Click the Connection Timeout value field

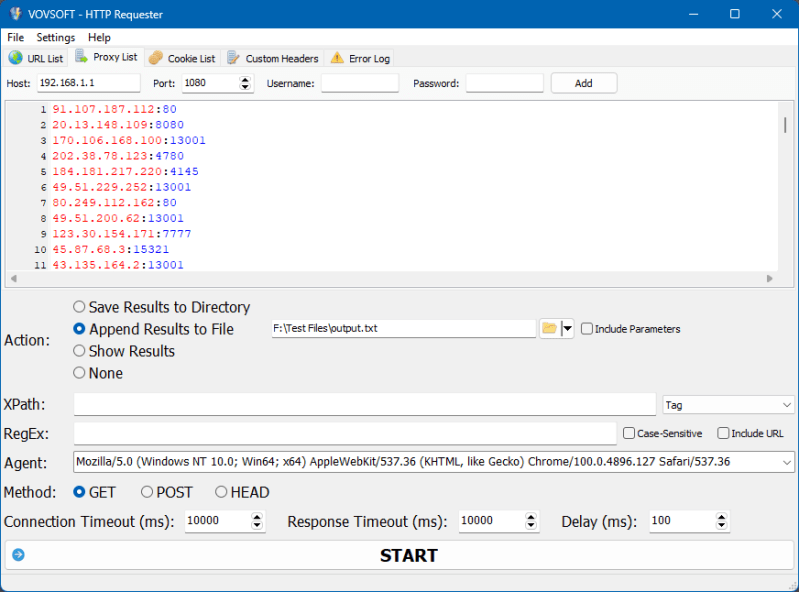point(218,521)
